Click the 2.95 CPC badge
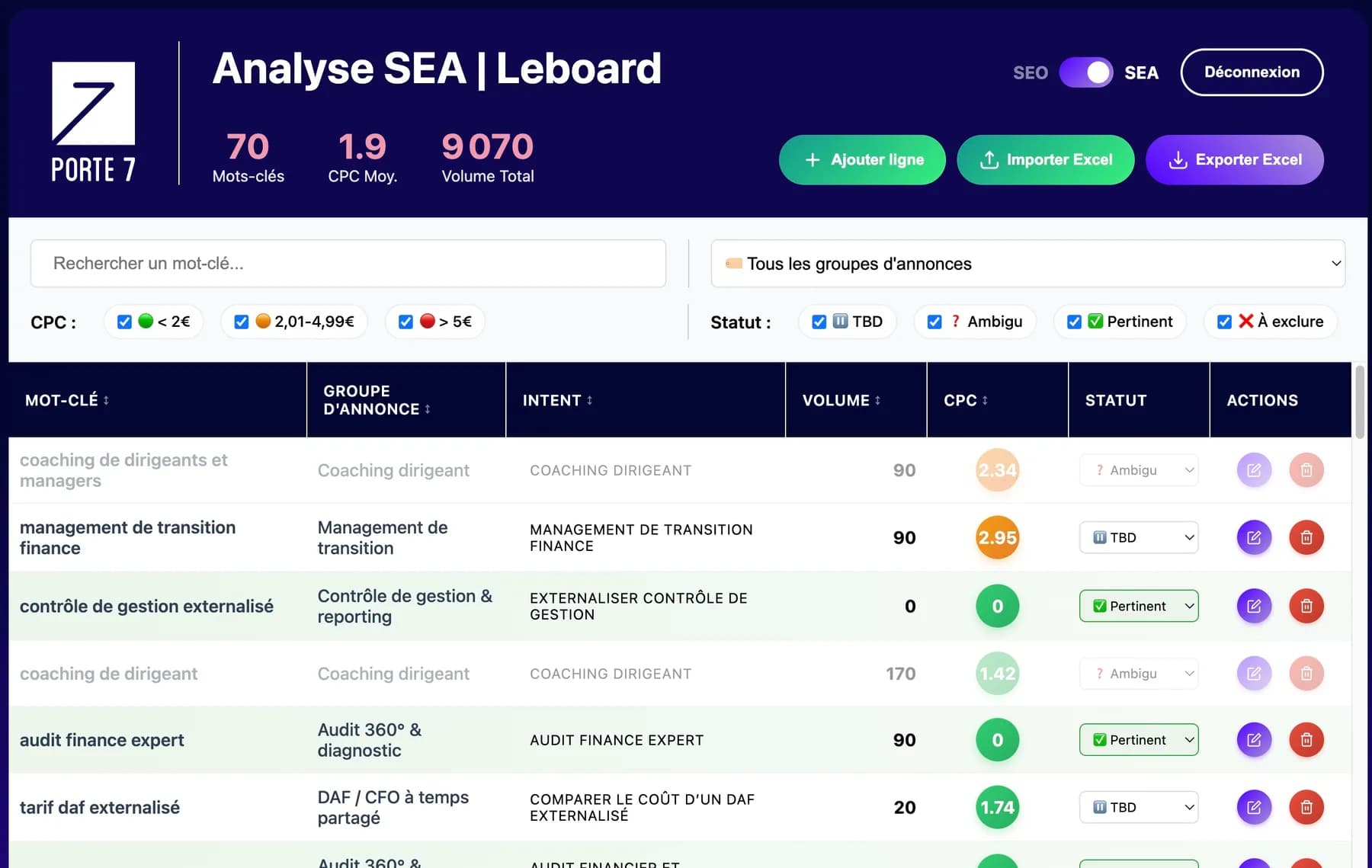This screenshot has height=868, width=1372. pyautogui.click(x=997, y=538)
